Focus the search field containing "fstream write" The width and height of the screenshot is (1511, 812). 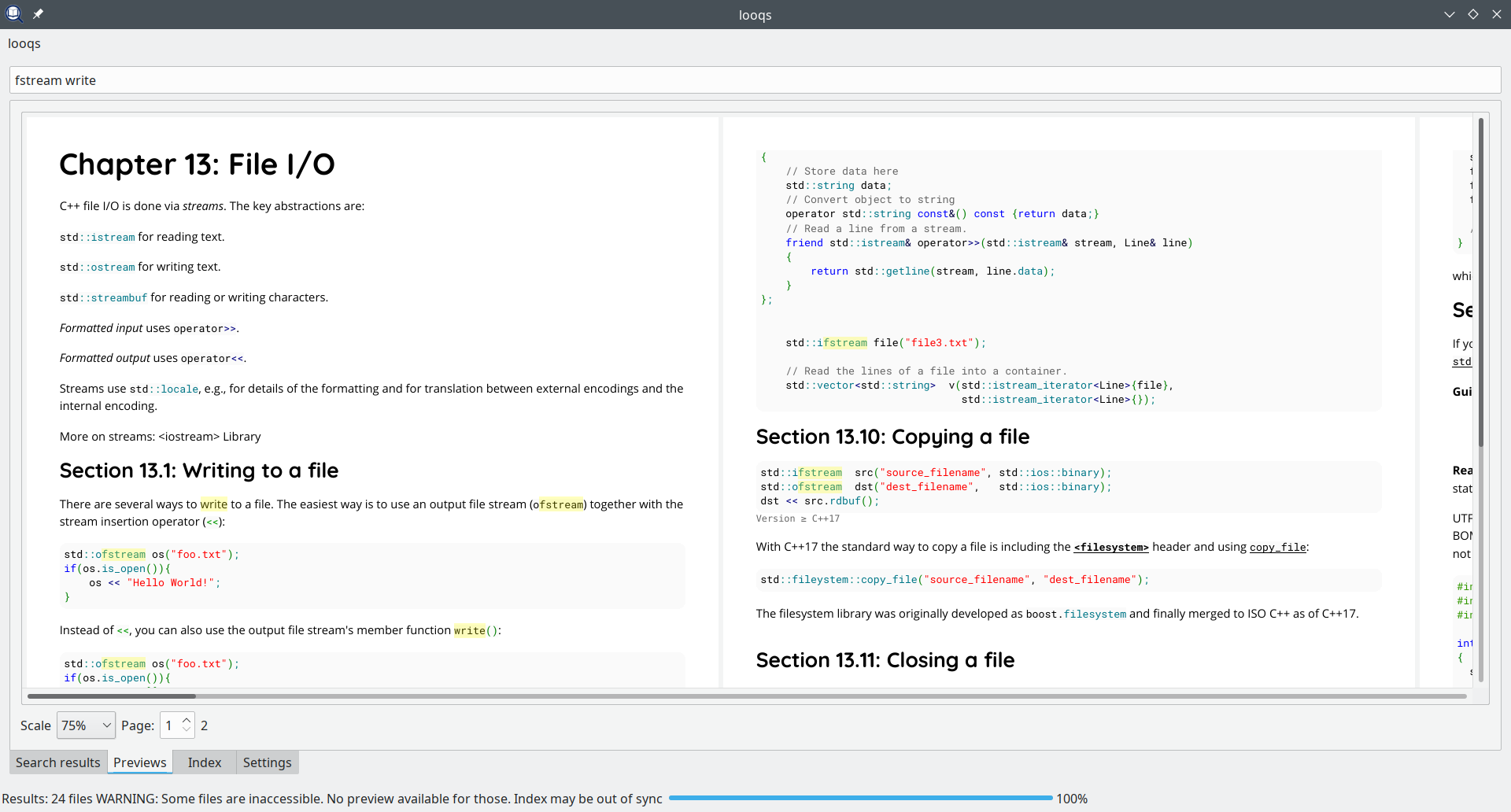click(x=755, y=80)
